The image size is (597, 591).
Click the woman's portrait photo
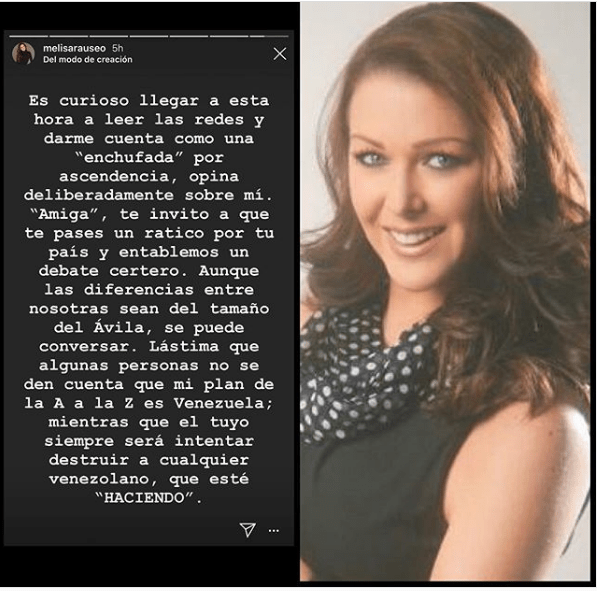(x=445, y=292)
